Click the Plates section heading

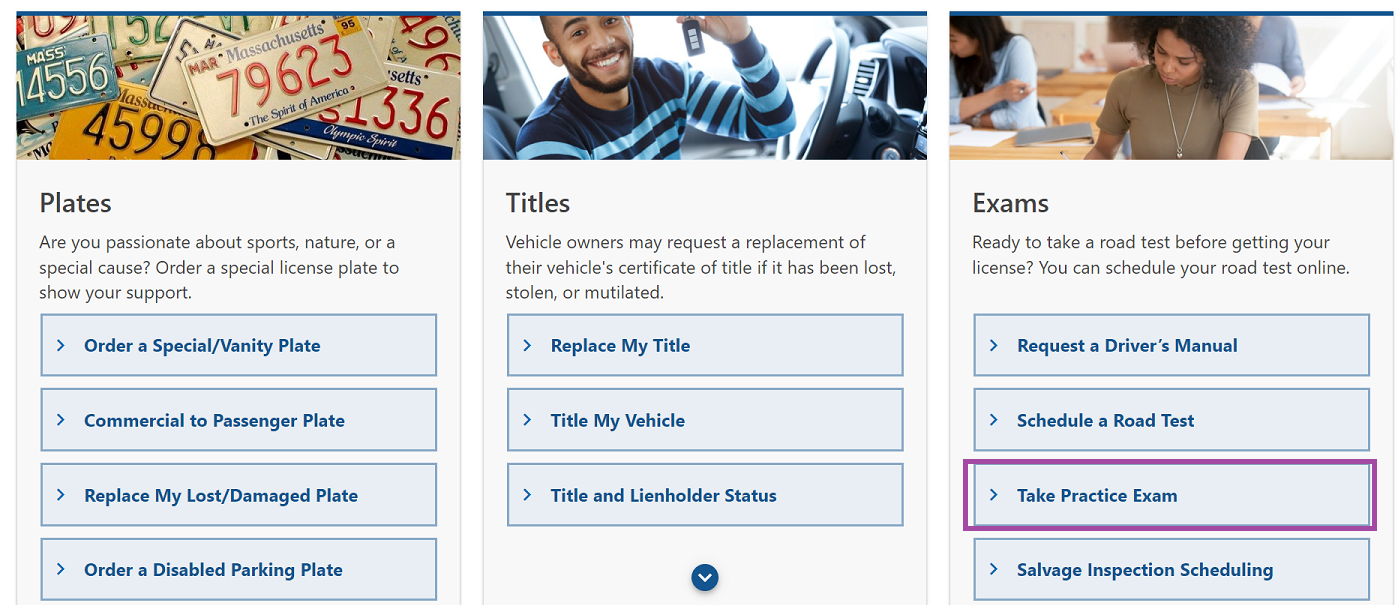(x=75, y=203)
